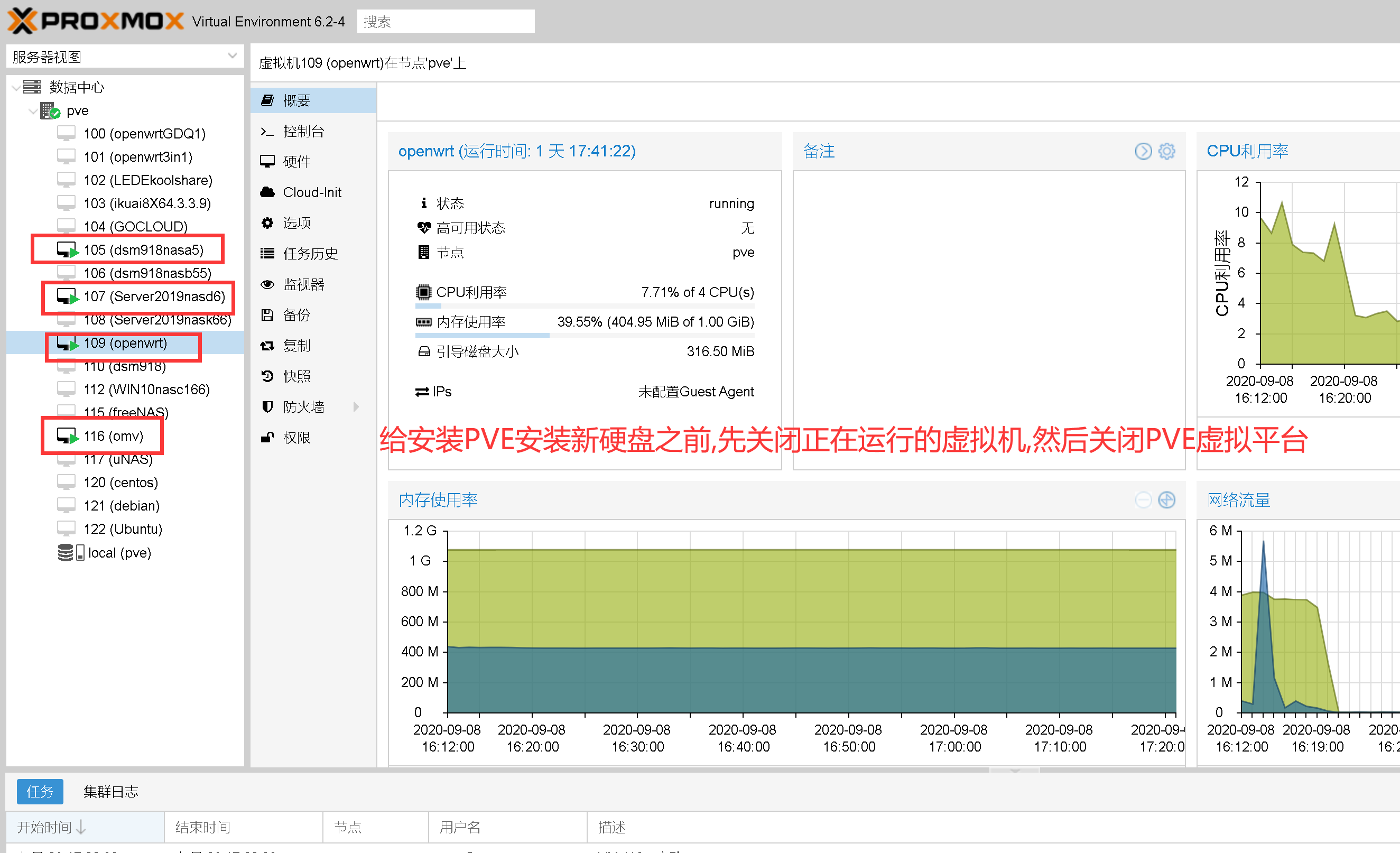This screenshot has height=853, width=1400.
Task: Click the 权限 permissions unlock icon
Action: (x=267, y=438)
